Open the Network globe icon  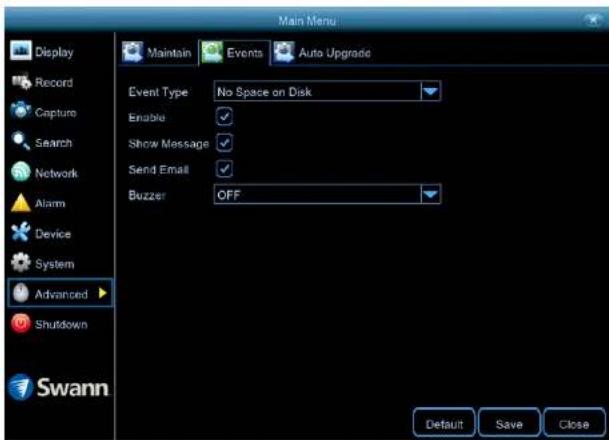pyautogui.click(x=21, y=172)
